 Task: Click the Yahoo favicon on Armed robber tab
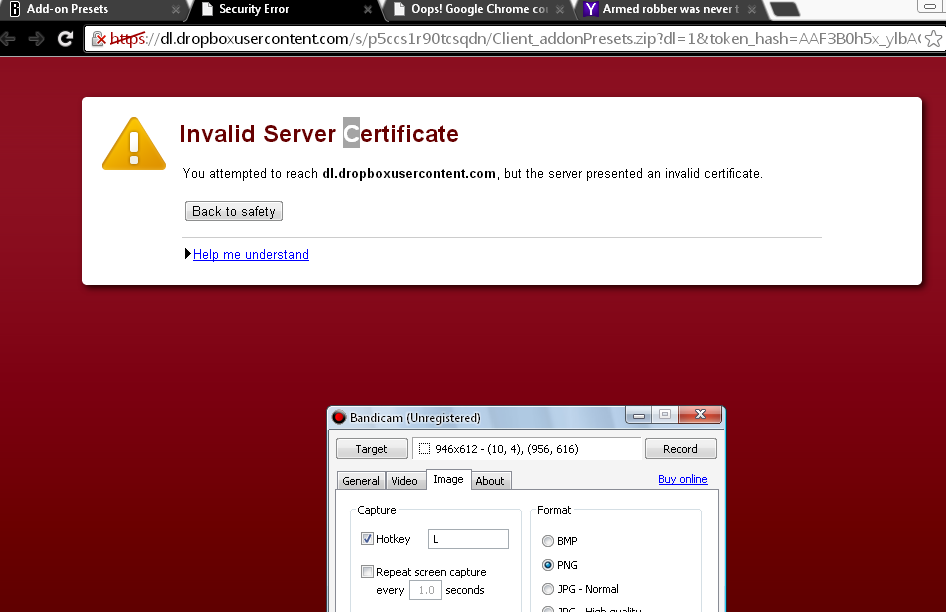(x=591, y=9)
